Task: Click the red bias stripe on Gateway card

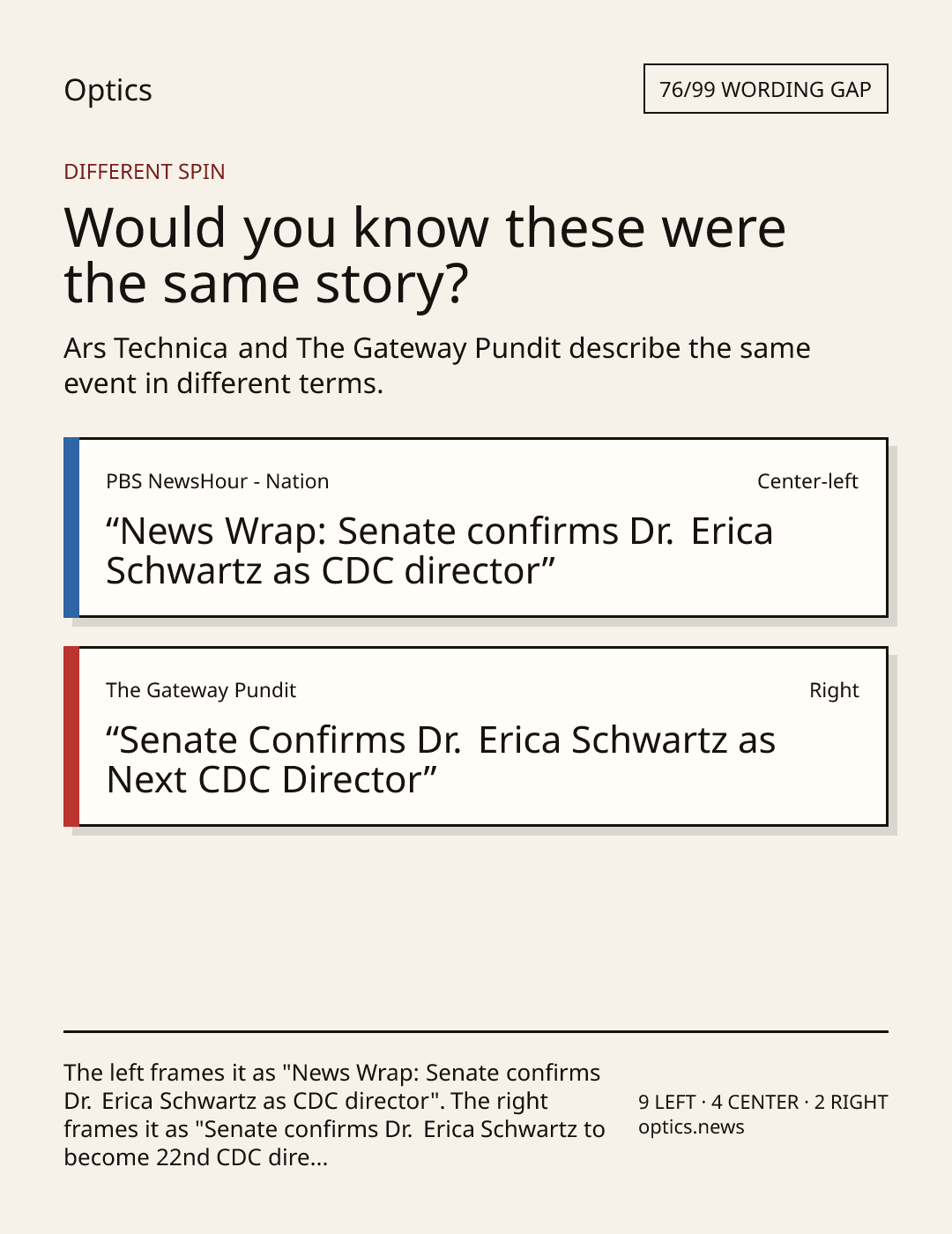Action: click(x=71, y=736)
